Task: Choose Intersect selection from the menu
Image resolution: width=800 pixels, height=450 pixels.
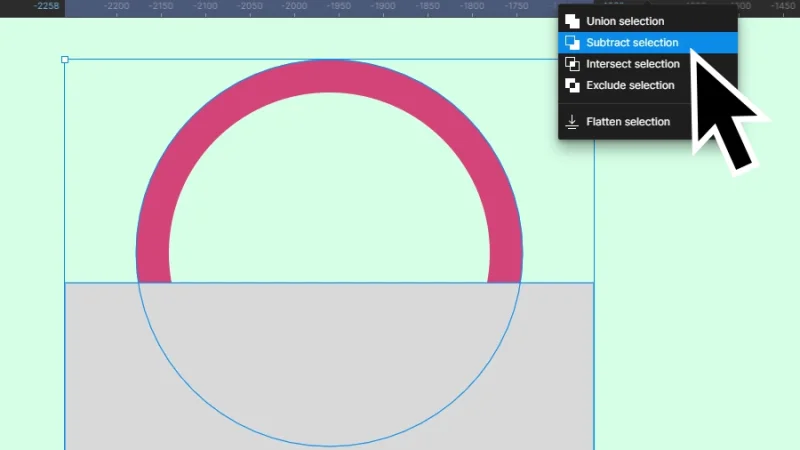Action: coord(647,64)
